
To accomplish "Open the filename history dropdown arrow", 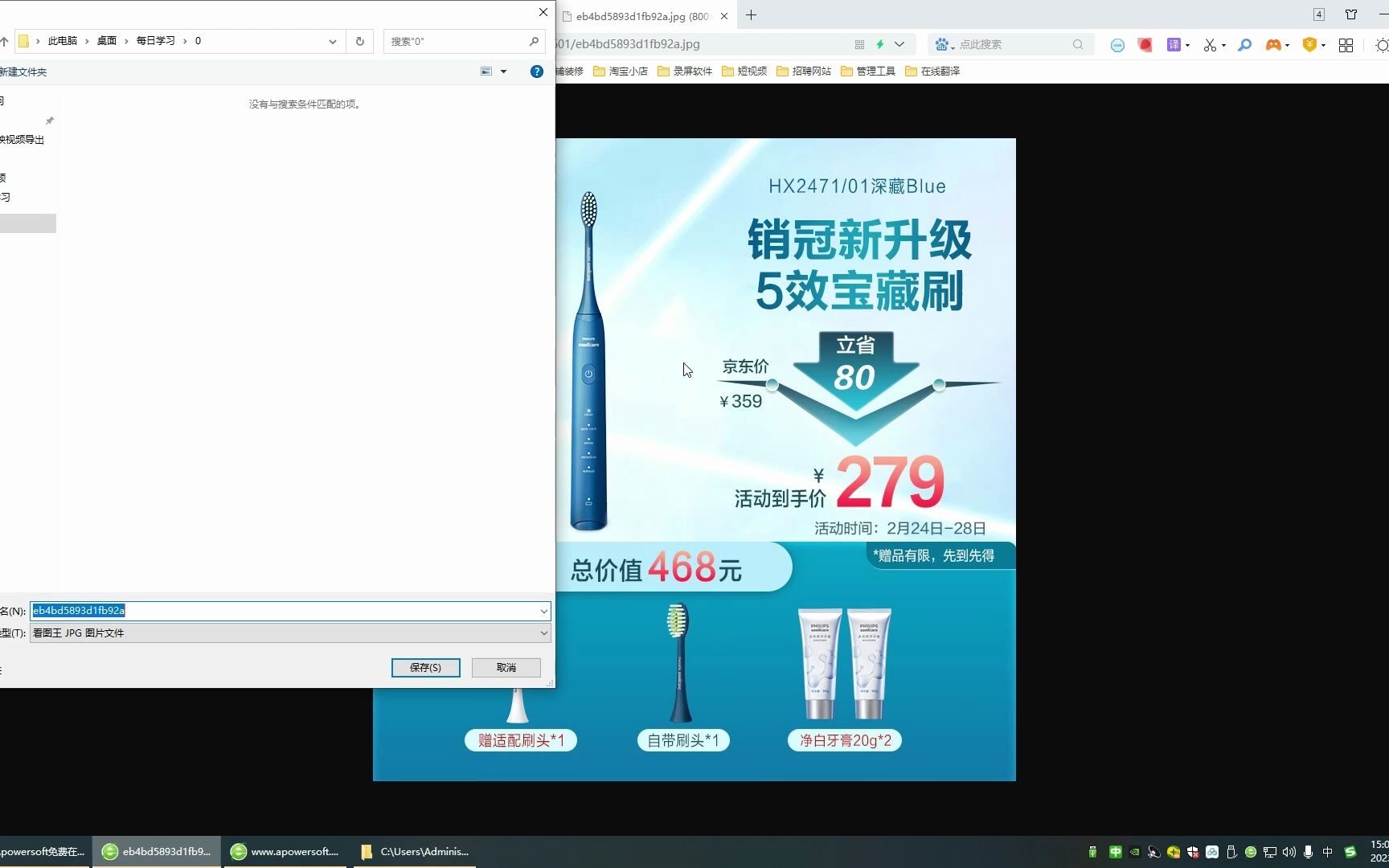I will coord(544,611).
